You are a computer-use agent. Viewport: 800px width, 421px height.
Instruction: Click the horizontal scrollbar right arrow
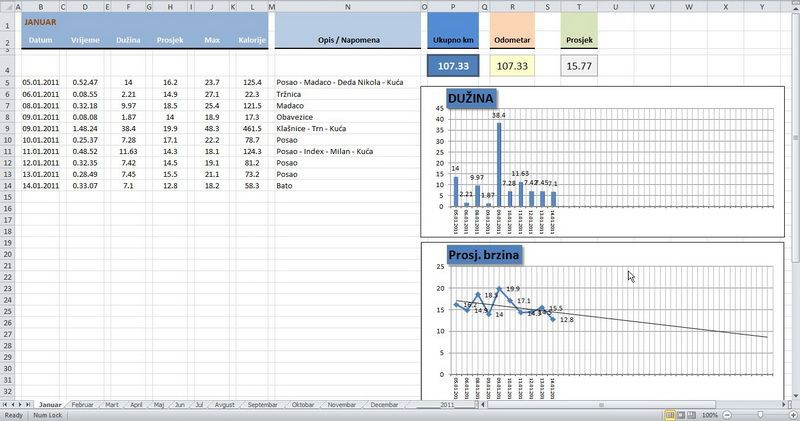[784, 405]
